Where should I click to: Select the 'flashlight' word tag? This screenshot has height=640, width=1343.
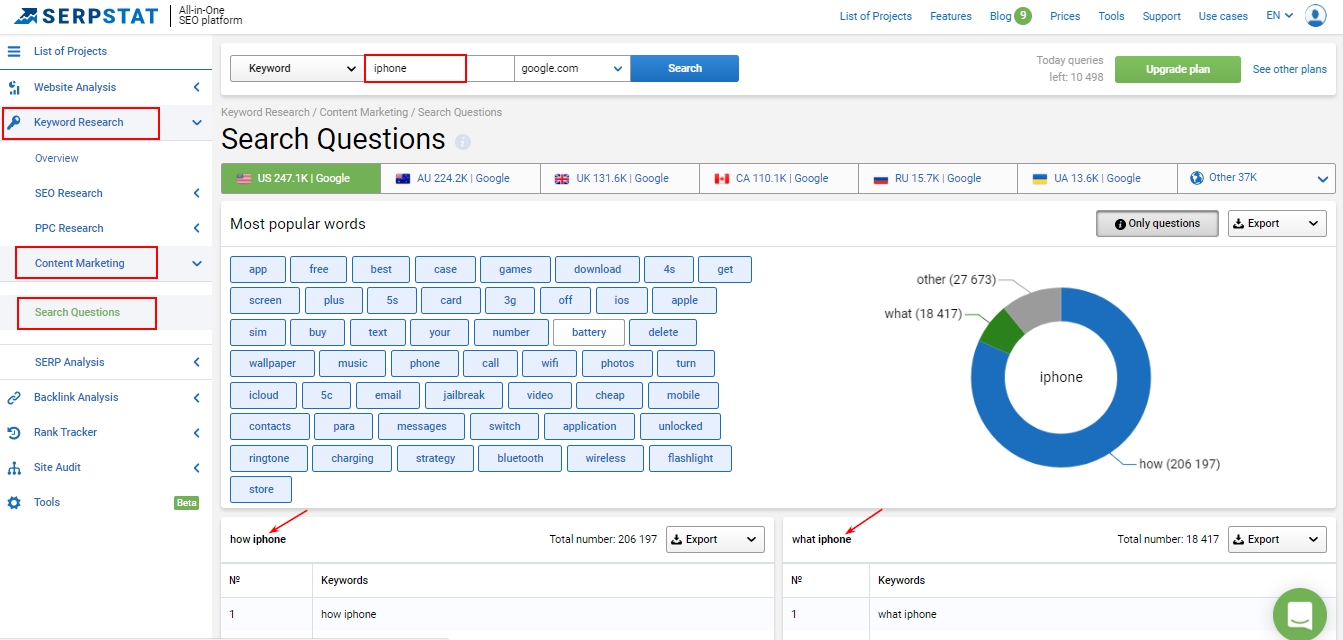coord(691,458)
